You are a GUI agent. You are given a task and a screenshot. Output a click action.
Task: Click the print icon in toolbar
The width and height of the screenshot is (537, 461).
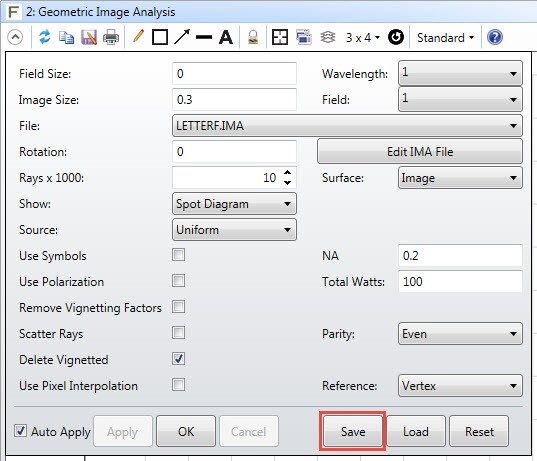[x=111, y=37]
